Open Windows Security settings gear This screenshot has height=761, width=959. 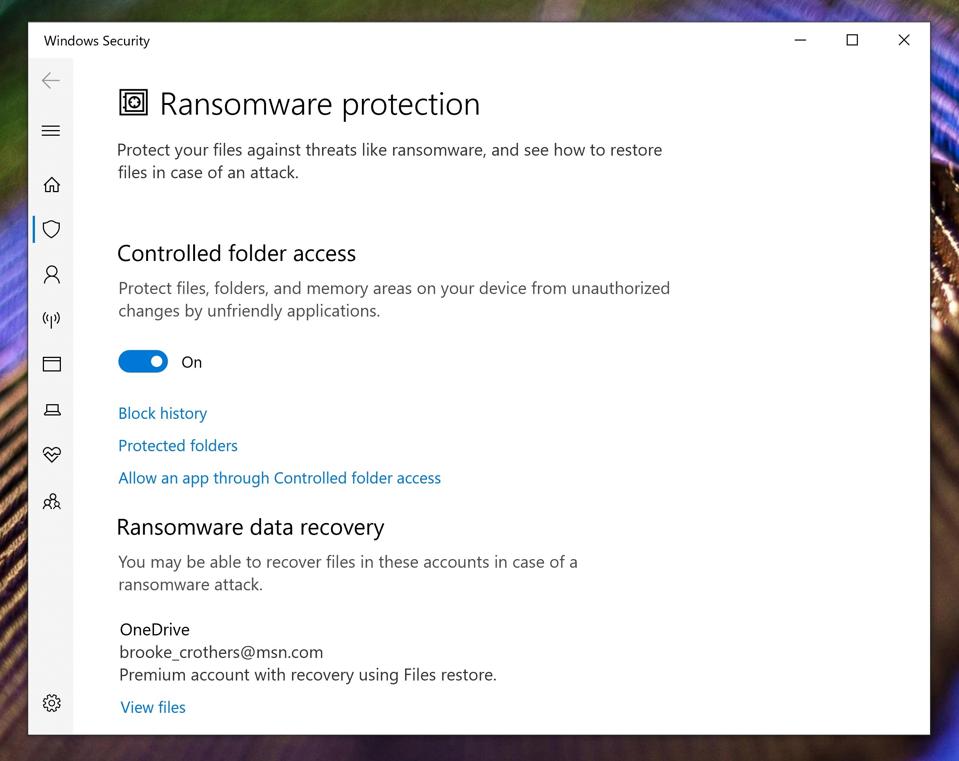pos(51,702)
